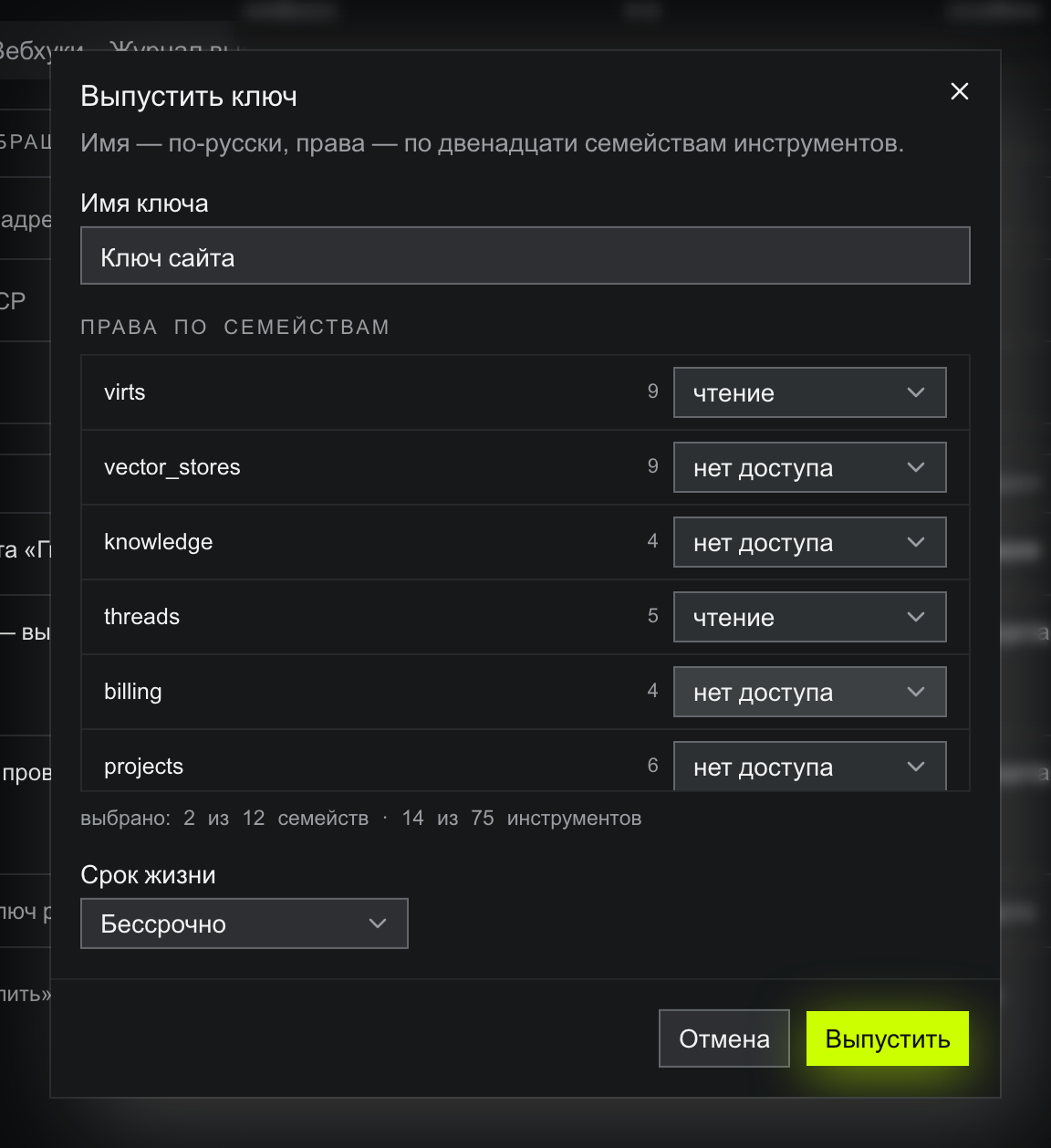Click the «Отмена» button
1051x1148 pixels.
point(724,1038)
